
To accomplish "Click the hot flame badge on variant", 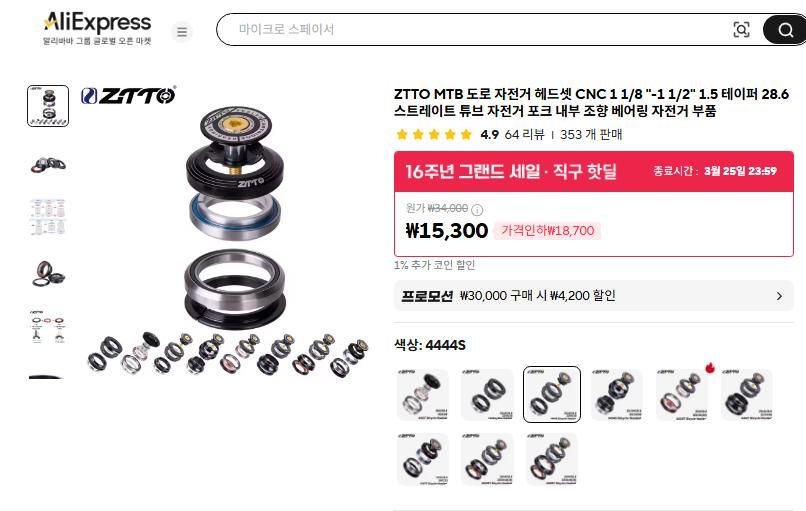I will pyautogui.click(x=710, y=367).
